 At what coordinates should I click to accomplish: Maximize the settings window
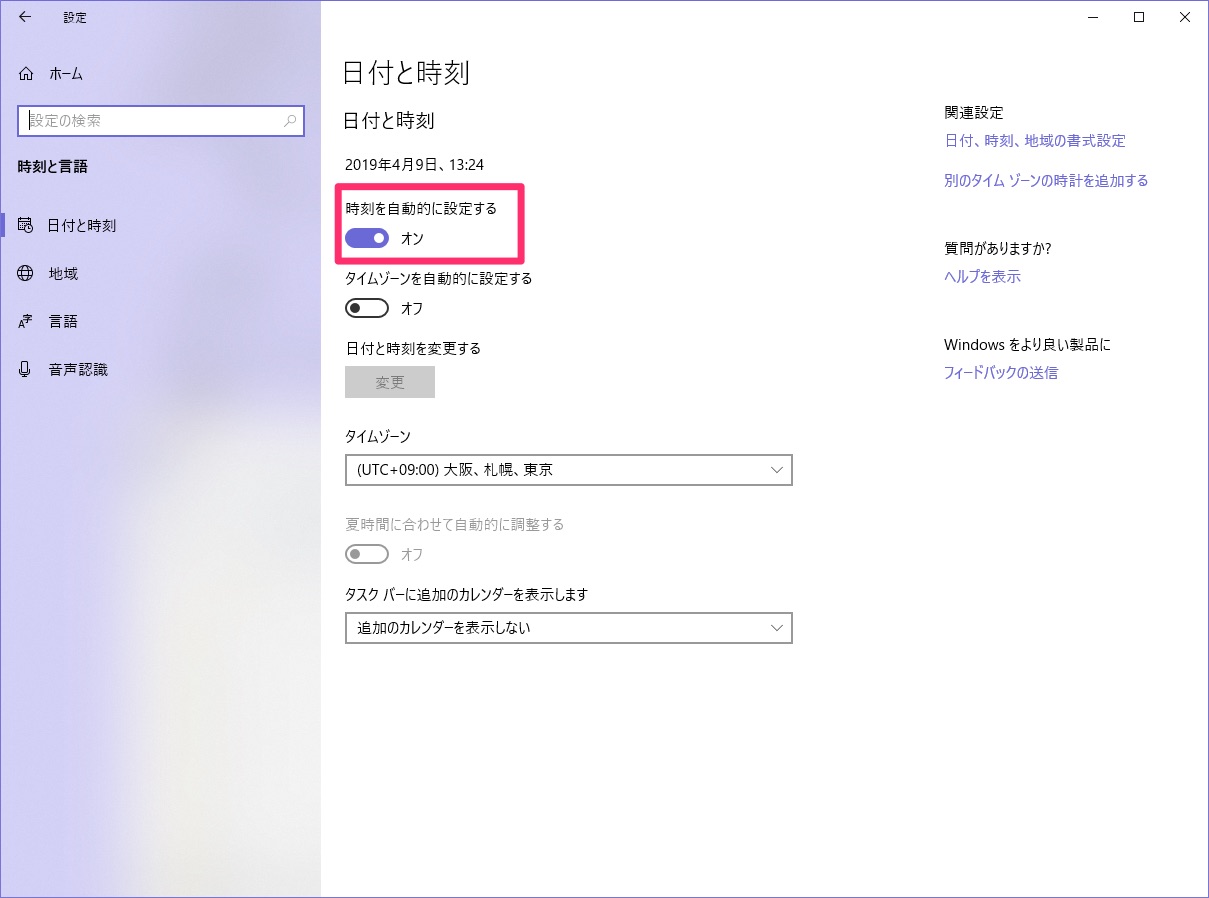tap(1139, 17)
